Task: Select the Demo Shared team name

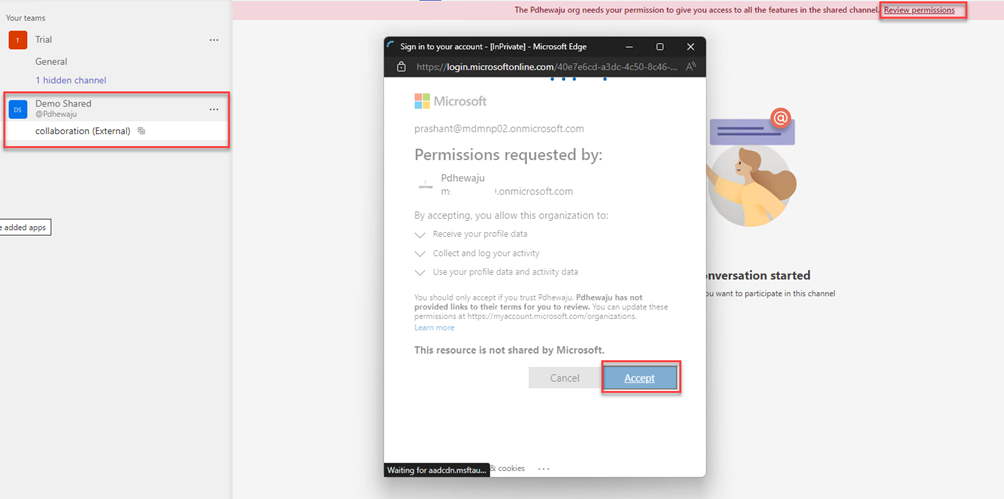Action: [63, 104]
